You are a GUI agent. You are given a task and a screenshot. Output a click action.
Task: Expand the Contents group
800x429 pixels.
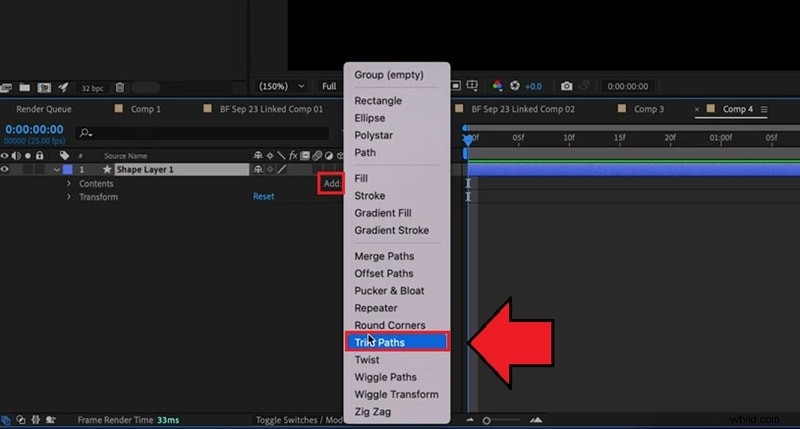(69, 183)
